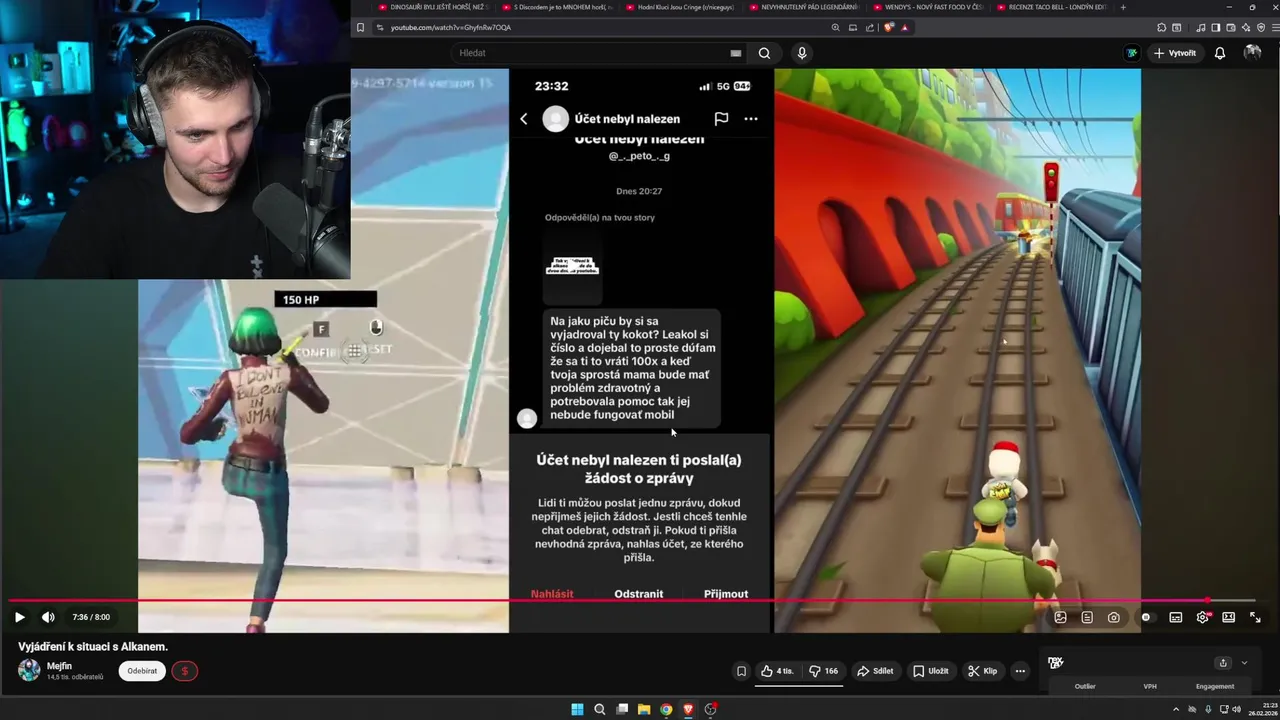Click the Sdílet share button

[x=875, y=671]
